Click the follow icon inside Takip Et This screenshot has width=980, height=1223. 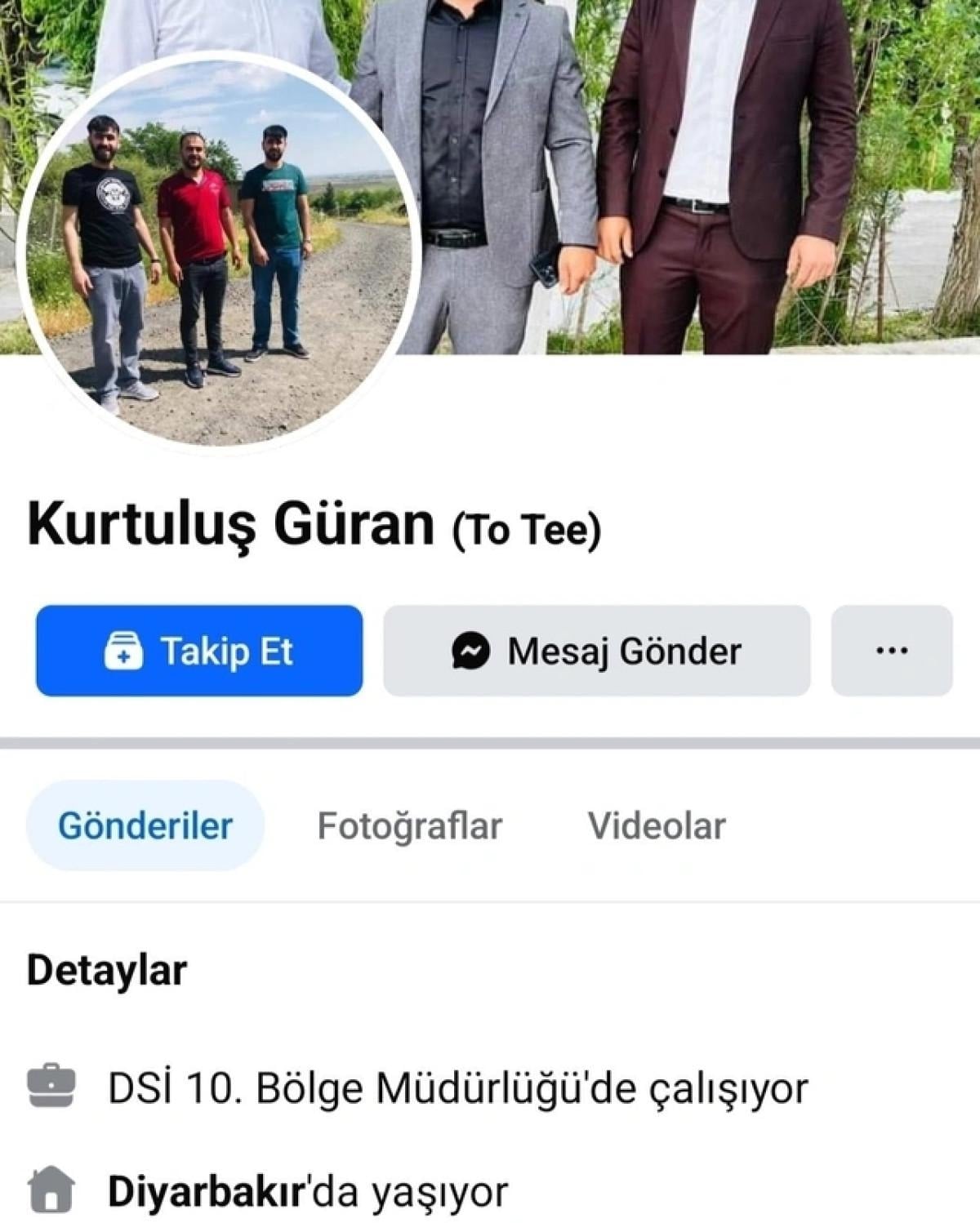point(123,651)
